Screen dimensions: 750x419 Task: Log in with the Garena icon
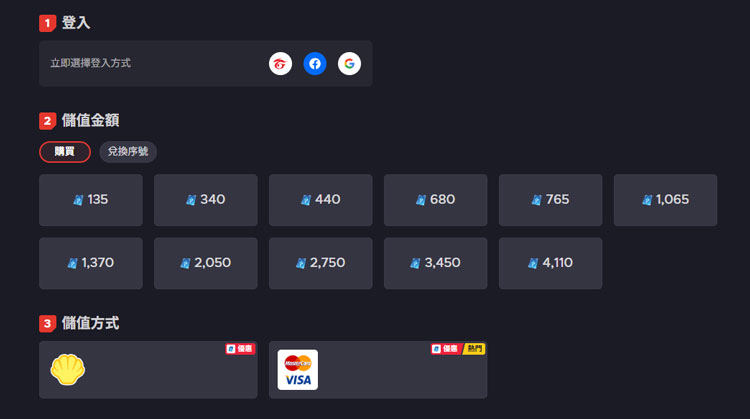(281, 64)
